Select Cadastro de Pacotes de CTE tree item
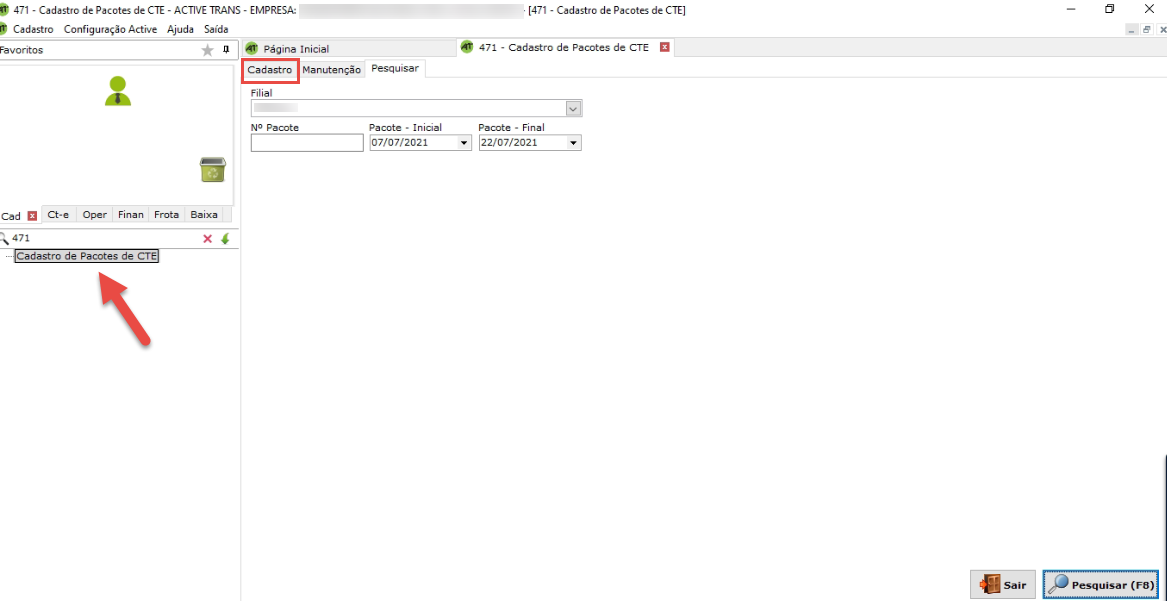This screenshot has height=601, width=1167. click(87, 256)
